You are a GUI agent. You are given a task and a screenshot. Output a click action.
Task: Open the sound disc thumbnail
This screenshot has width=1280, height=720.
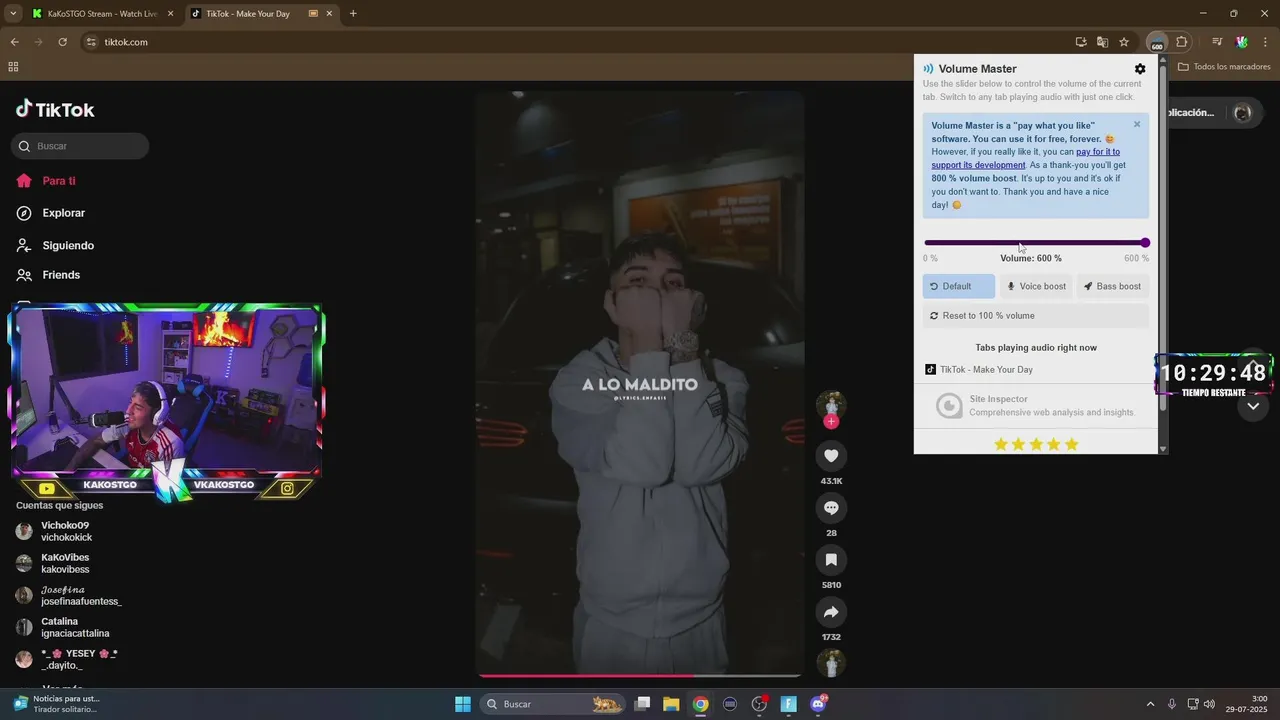click(x=831, y=663)
